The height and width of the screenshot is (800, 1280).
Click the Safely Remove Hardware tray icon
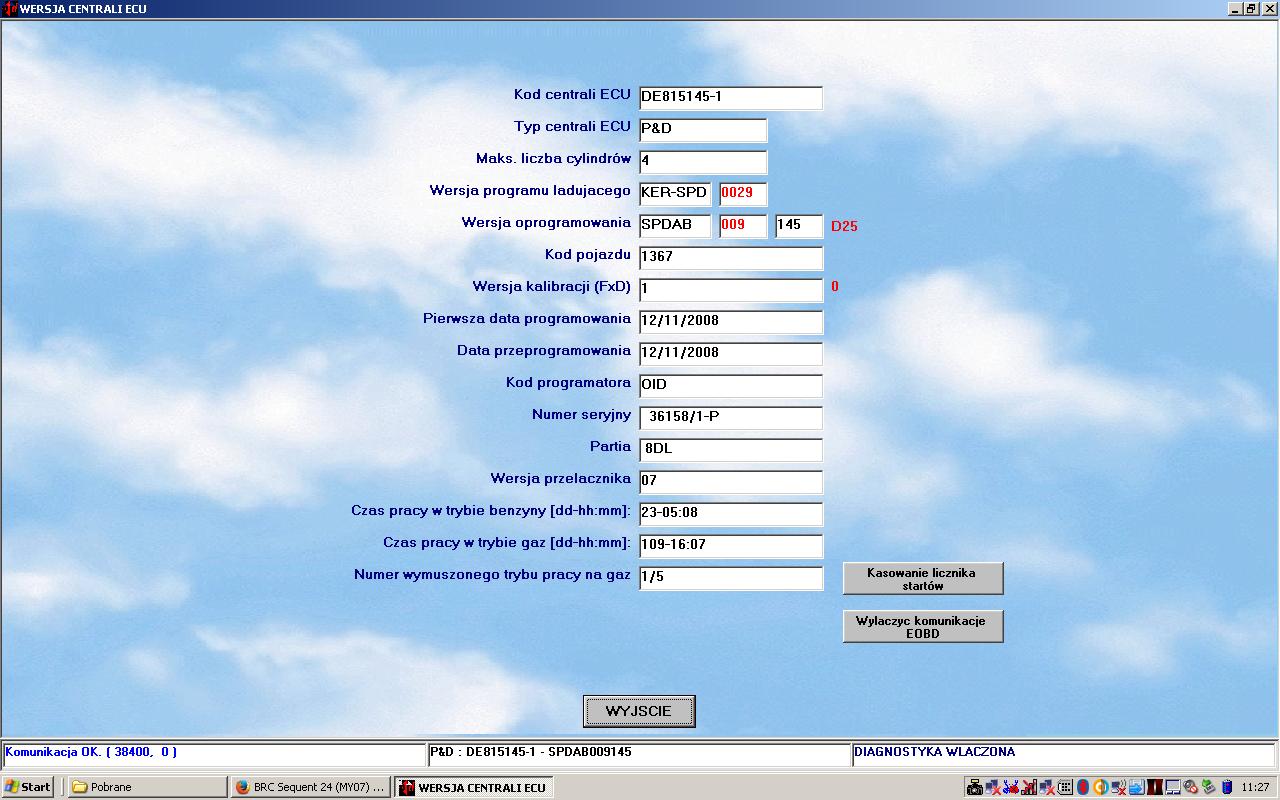click(1209, 787)
